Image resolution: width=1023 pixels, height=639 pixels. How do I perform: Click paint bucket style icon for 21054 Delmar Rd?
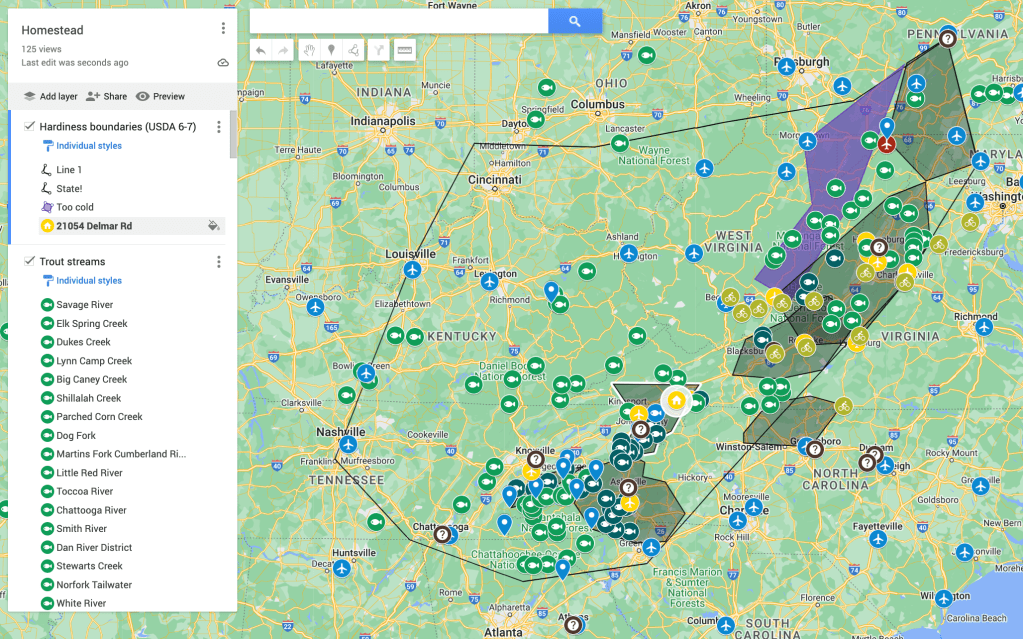pos(213,226)
